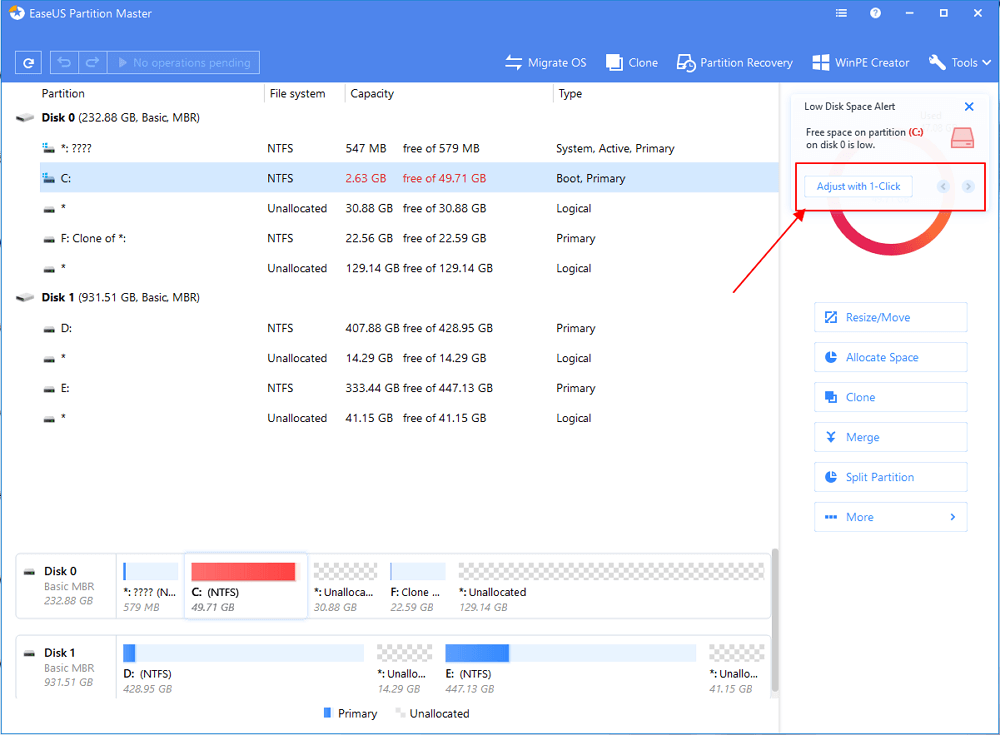The height and width of the screenshot is (735, 1000).
Task: Open Partition Recovery
Action: click(x=735, y=62)
